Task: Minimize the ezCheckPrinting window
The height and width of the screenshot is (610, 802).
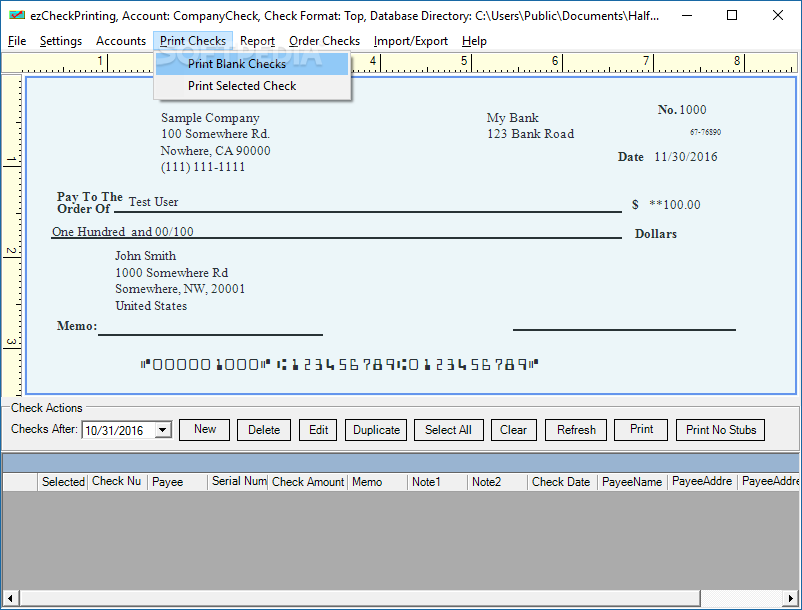Action: [x=686, y=15]
